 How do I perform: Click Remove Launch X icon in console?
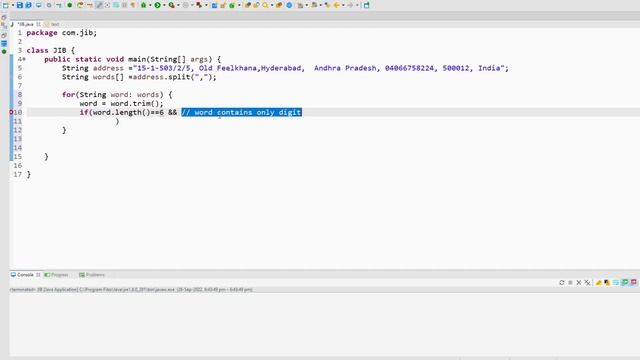578,282
